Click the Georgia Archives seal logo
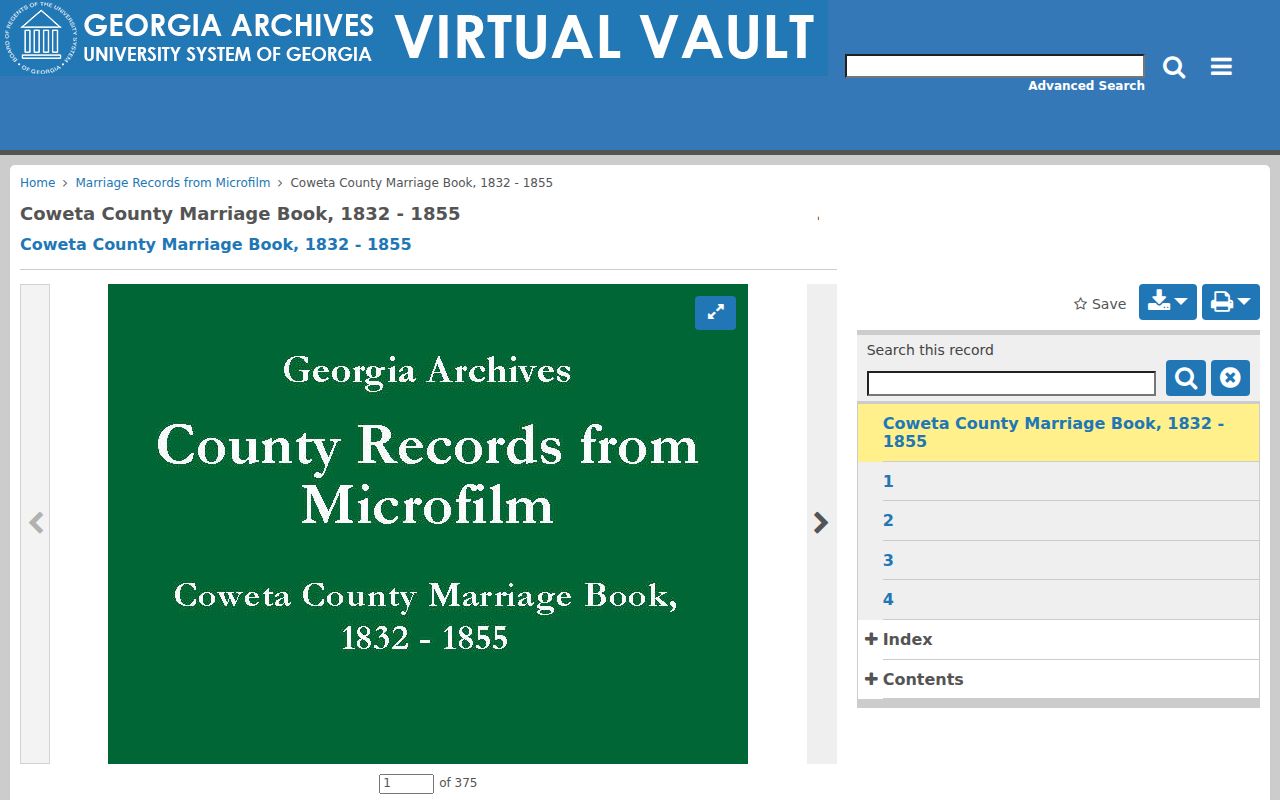 (39, 37)
